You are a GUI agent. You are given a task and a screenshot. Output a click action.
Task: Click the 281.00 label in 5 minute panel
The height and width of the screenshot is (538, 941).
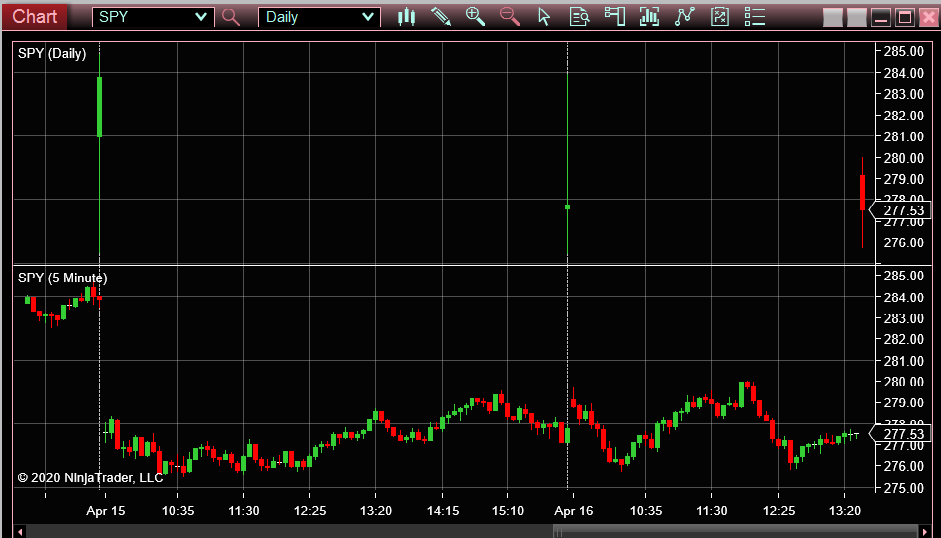pos(904,361)
